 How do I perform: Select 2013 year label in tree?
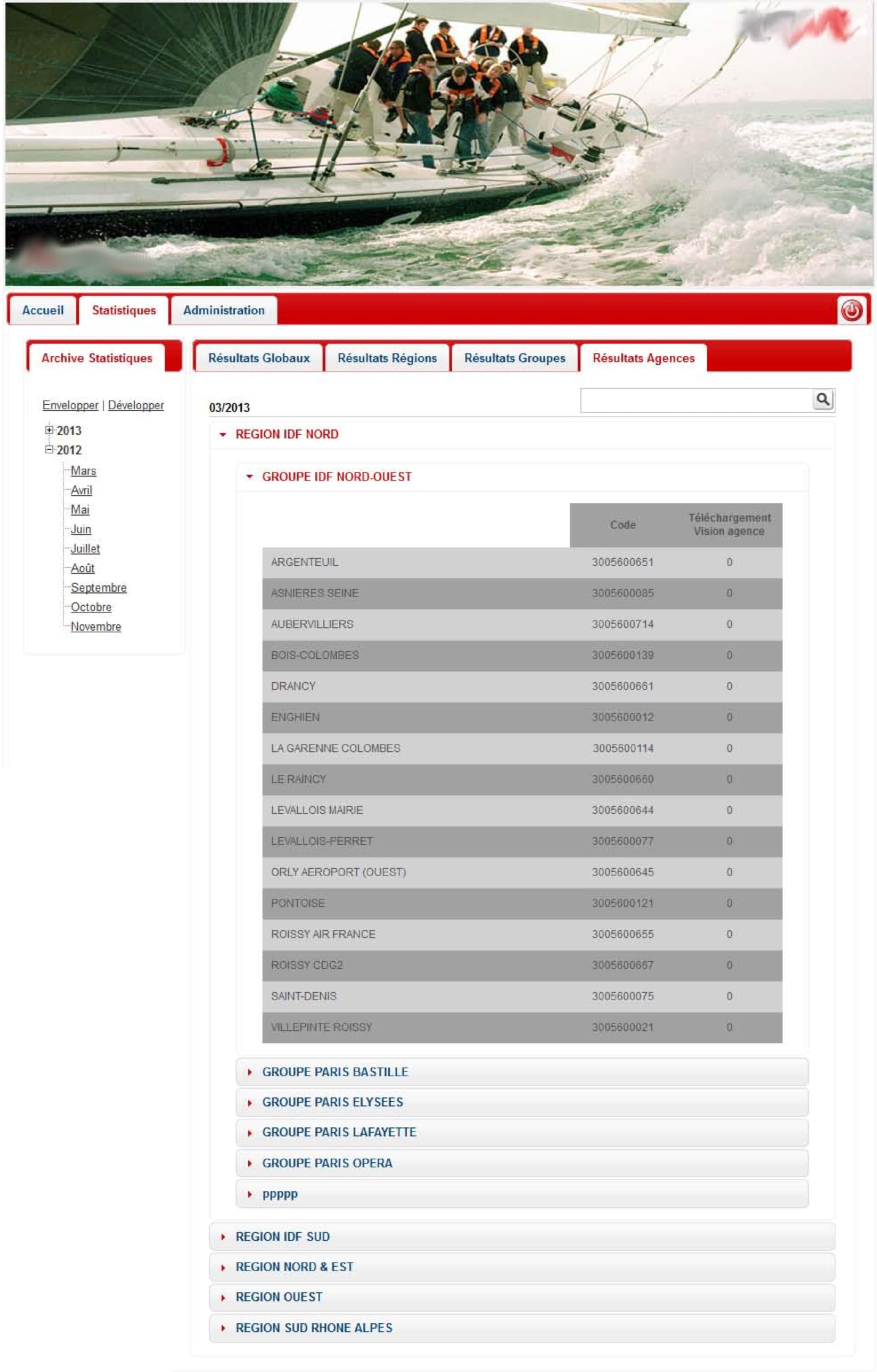(x=69, y=431)
